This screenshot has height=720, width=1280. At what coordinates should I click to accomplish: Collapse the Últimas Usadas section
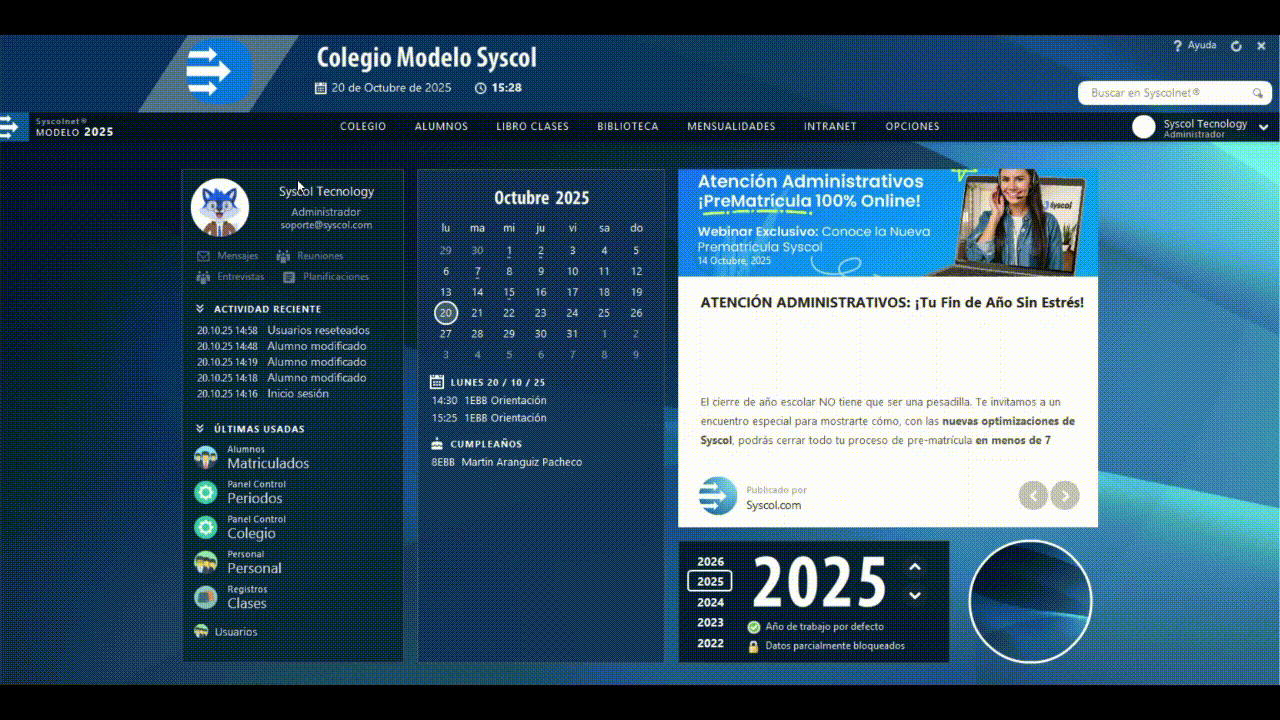tap(200, 429)
